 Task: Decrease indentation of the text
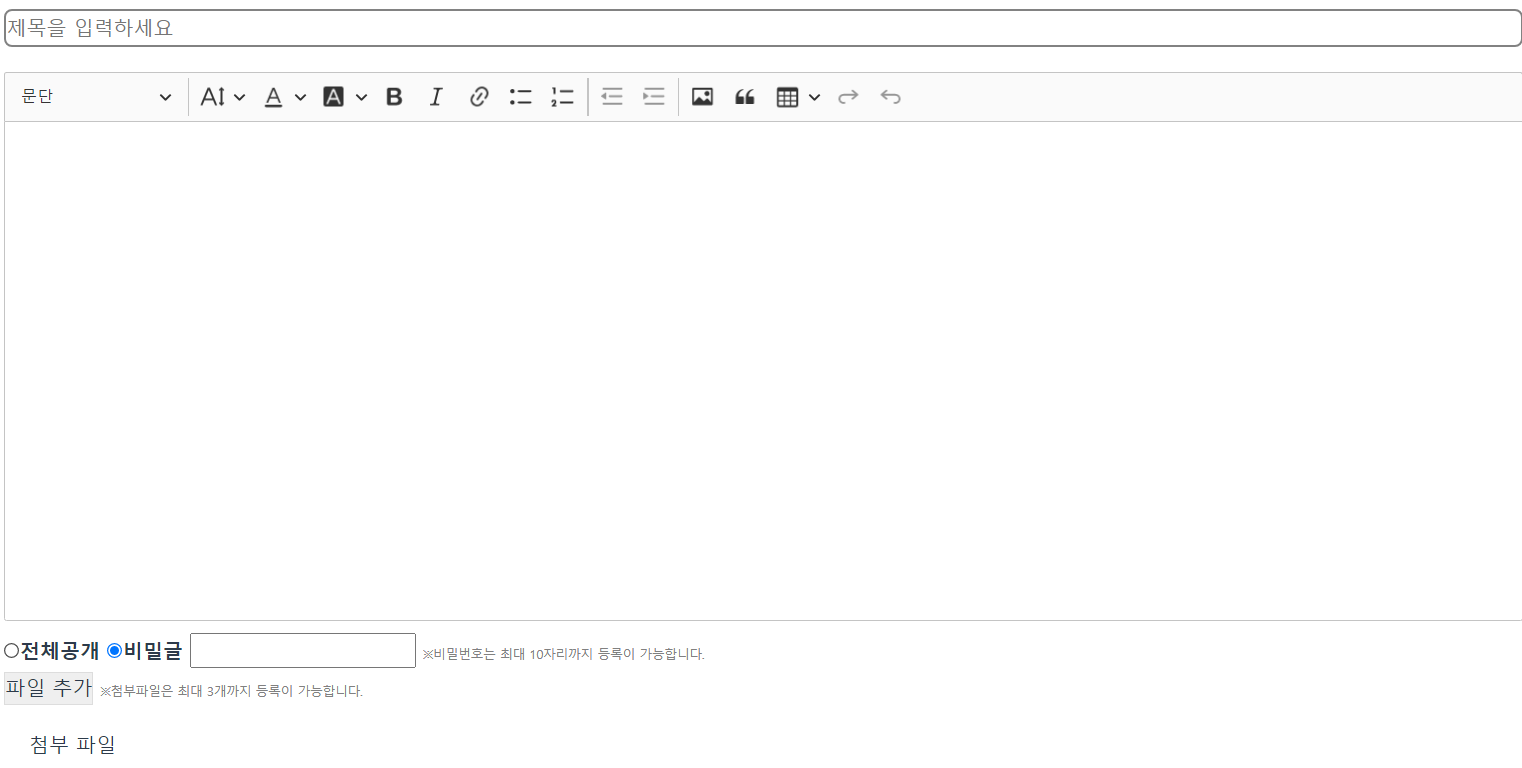click(611, 96)
